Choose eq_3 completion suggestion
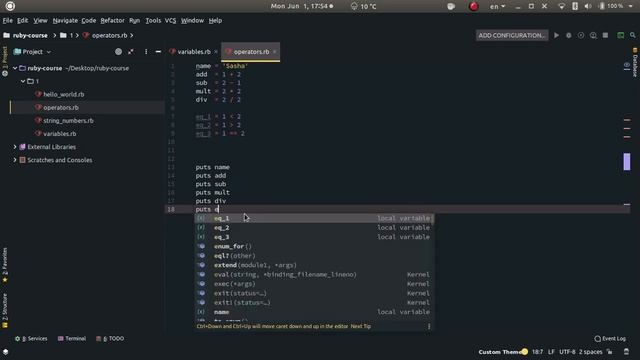The image size is (640, 360). click(x=313, y=237)
